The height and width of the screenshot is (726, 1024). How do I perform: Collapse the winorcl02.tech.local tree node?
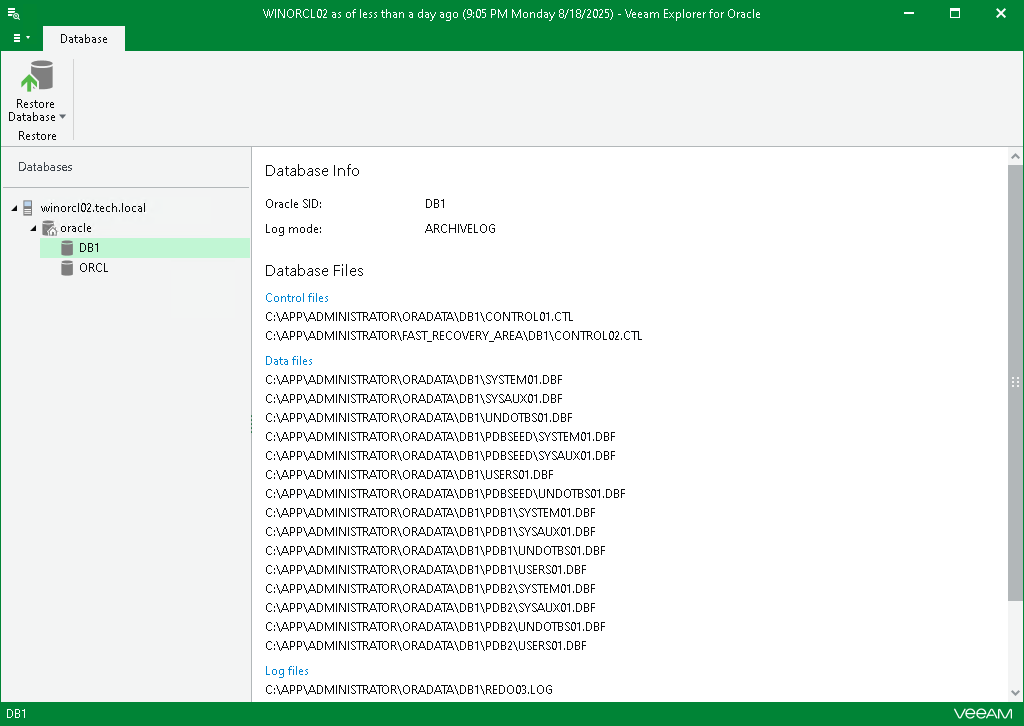pos(14,208)
